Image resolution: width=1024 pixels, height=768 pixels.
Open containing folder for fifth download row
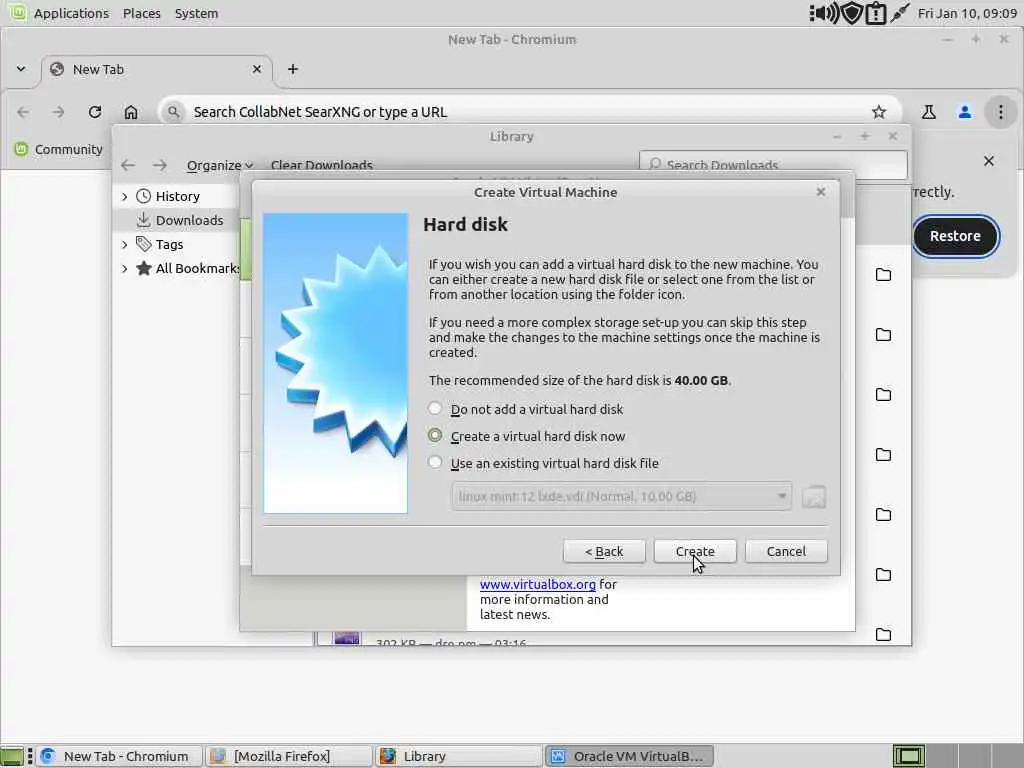point(884,515)
